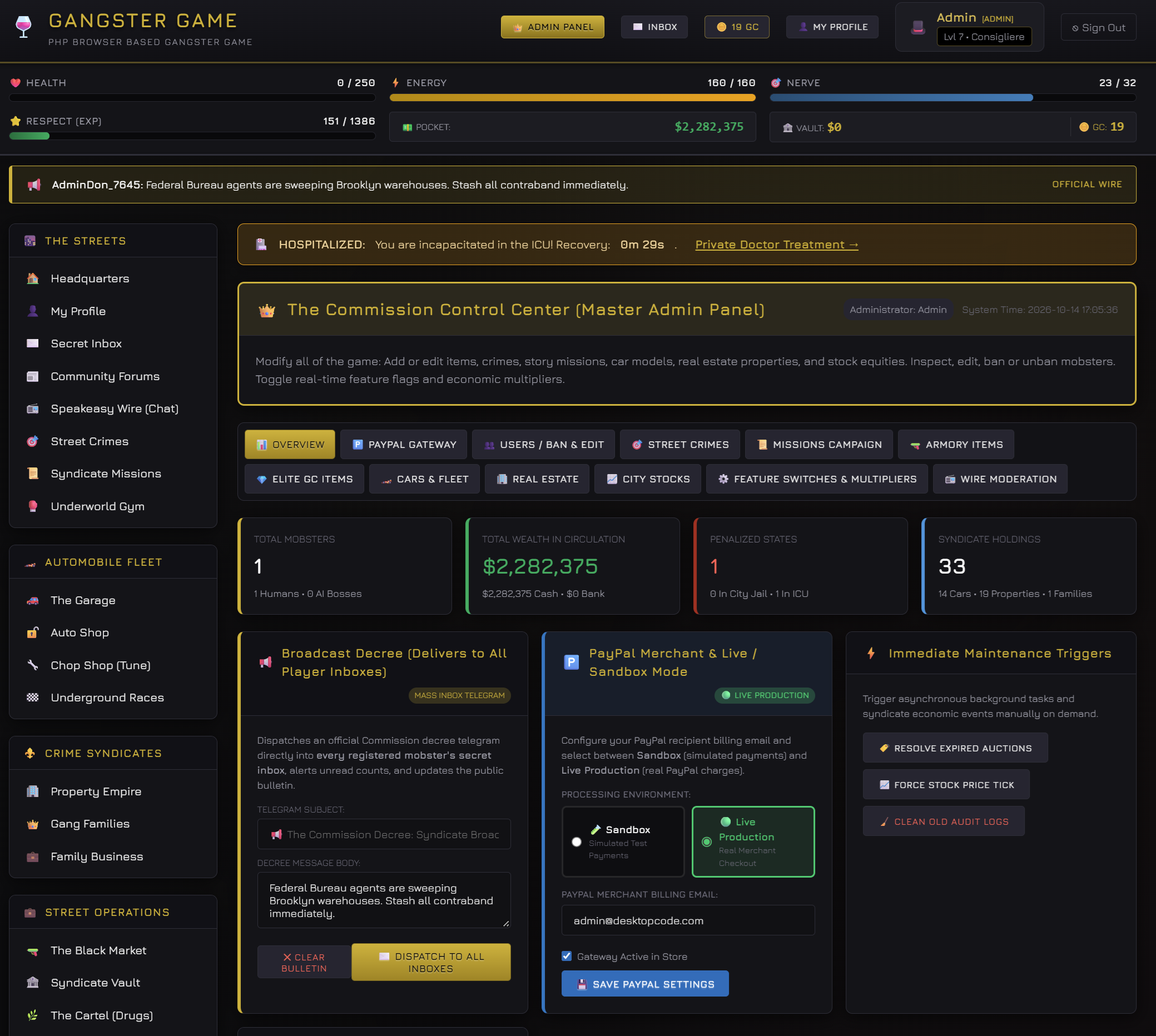This screenshot has width=1156, height=1036.
Task: Click Dispatch To All Inboxes button
Action: (x=431, y=962)
